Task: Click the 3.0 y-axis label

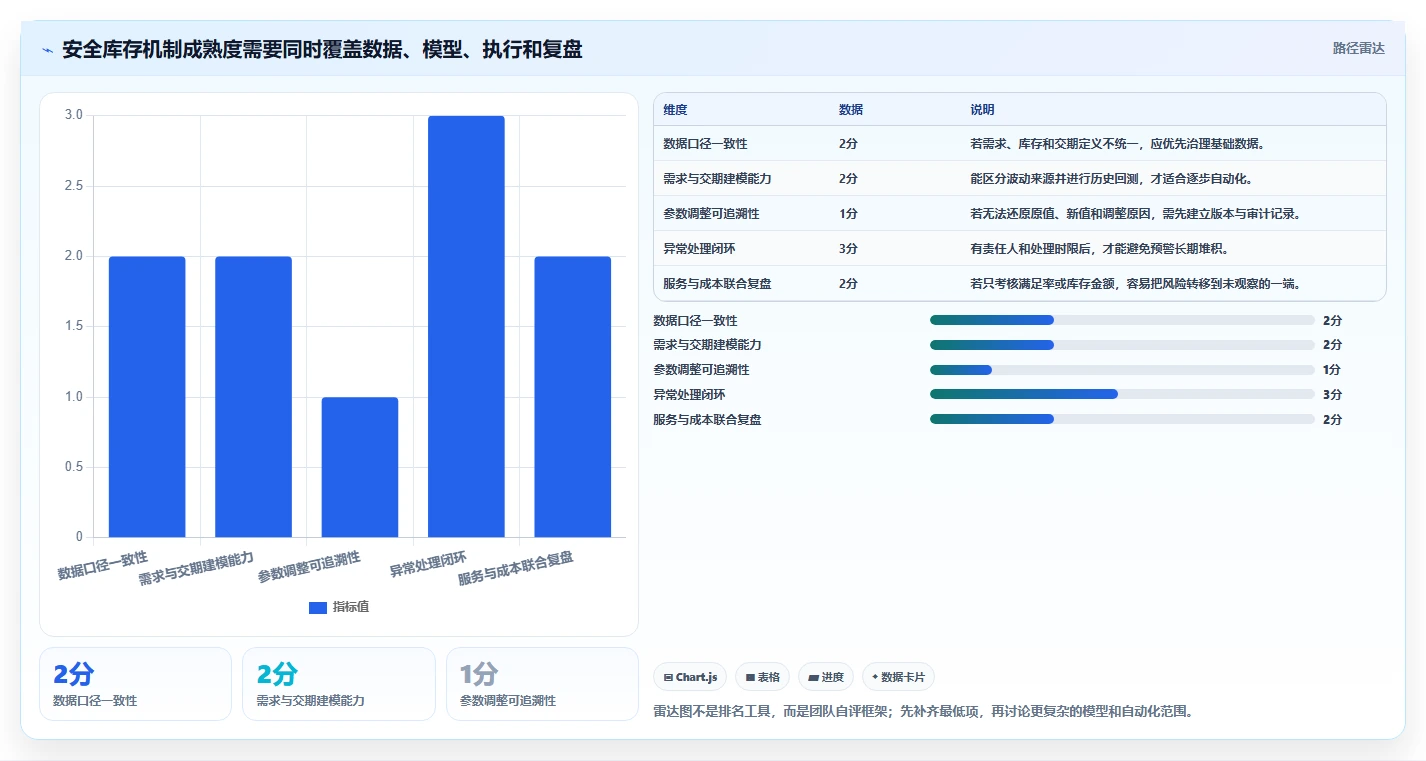Action: click(74, 115)
